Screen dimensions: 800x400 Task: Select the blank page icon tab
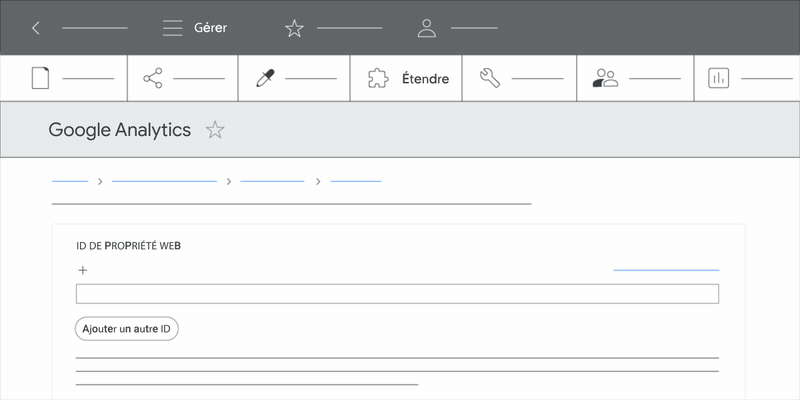(x=40, y=79)
